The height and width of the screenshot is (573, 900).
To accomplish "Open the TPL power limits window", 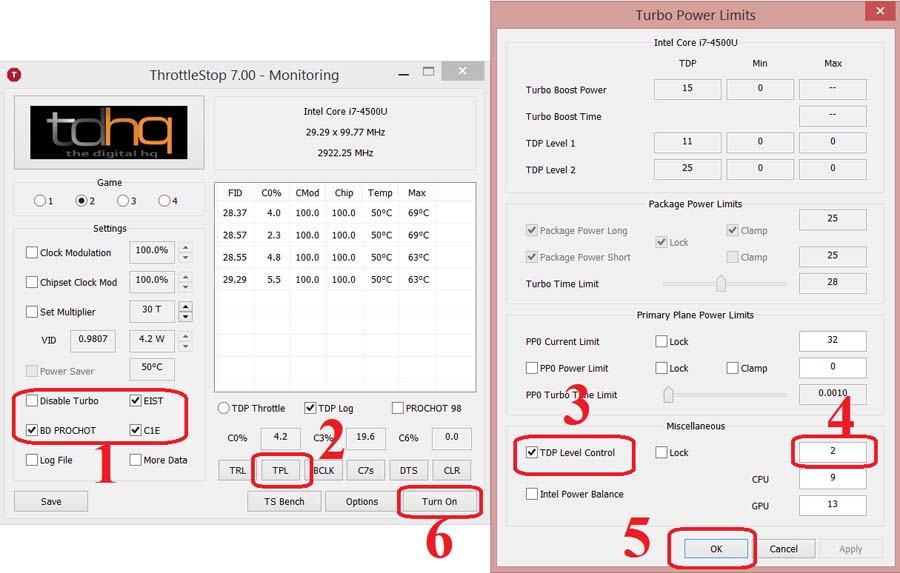I will point(280,470).
